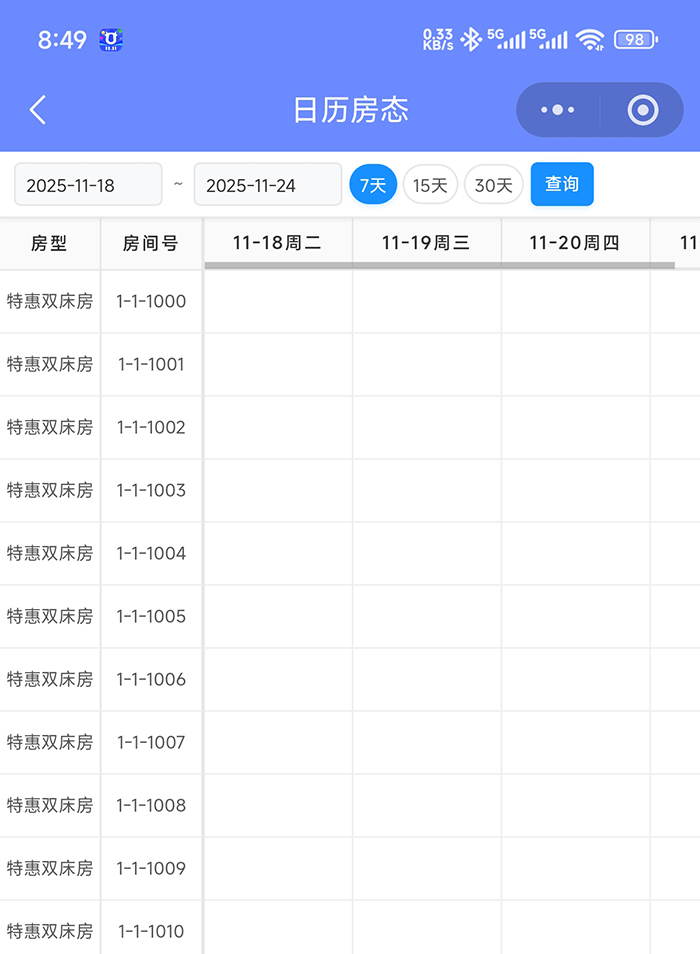The height and width of the screenshot is (954, 700).
Task: Select room number 1-1-1003
Action: (151, 490)
